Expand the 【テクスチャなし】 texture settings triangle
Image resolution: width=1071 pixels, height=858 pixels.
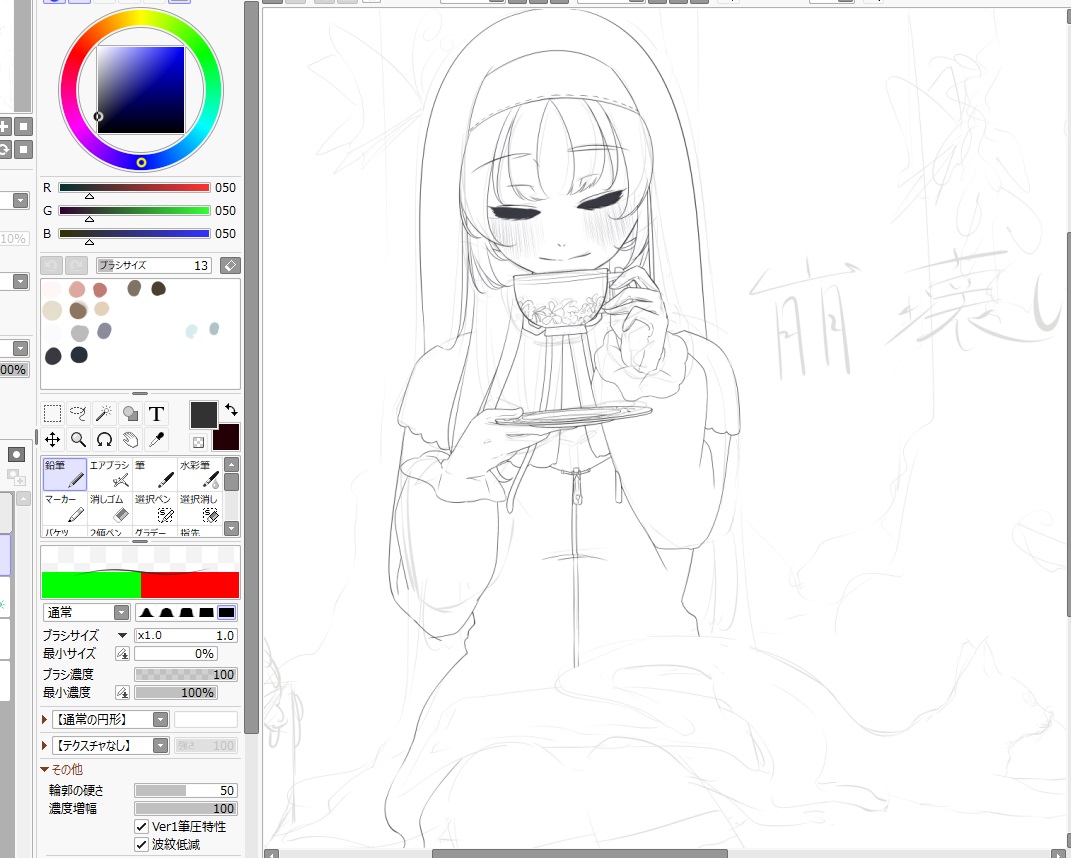[45, 745]
